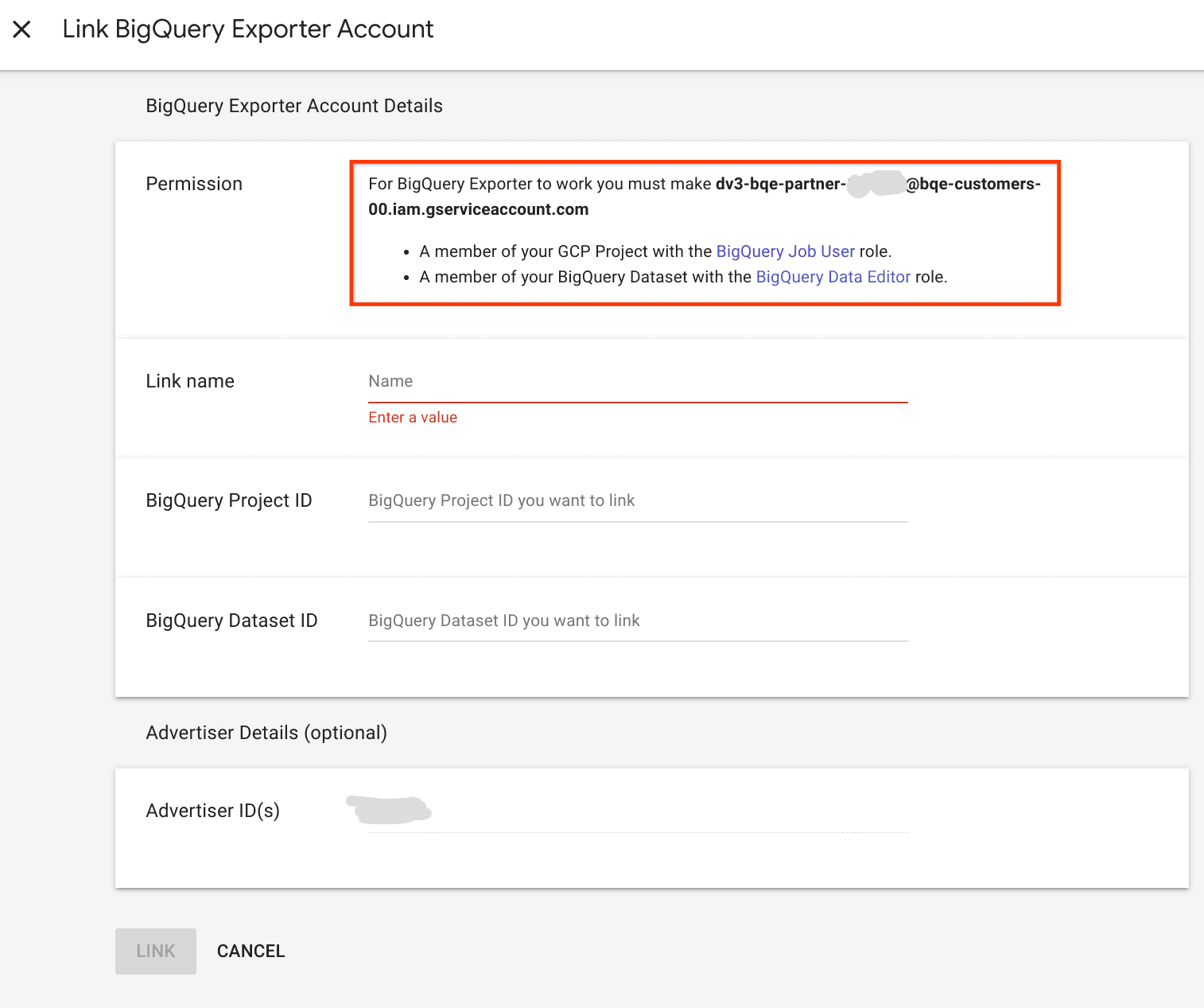Click the Advertiser Details (optional) heading
The width and height of the screenshot is (1204, 1008).
266,732
